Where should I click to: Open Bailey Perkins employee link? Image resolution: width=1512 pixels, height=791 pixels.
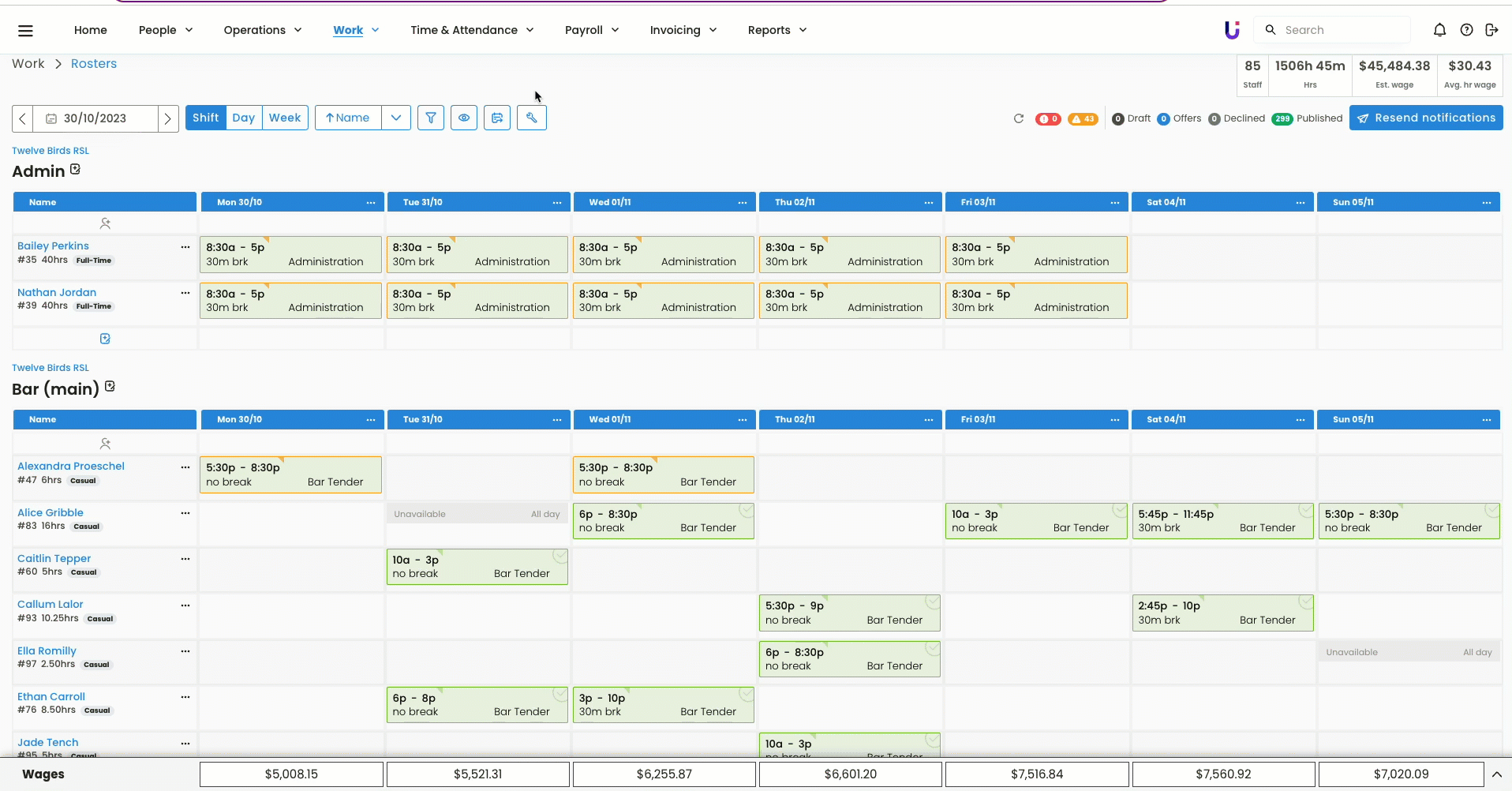point(53,246)
